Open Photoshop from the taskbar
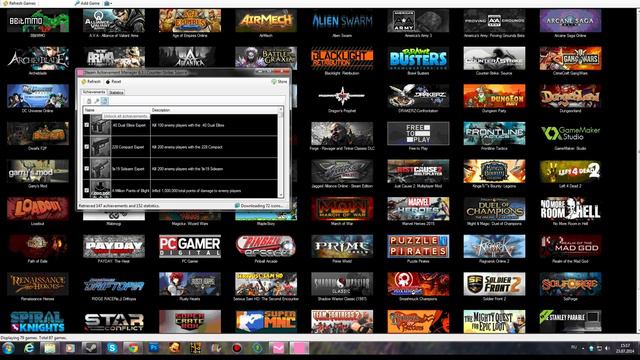The width and height of the screenshot is (640, 360). tap(154, 348)
